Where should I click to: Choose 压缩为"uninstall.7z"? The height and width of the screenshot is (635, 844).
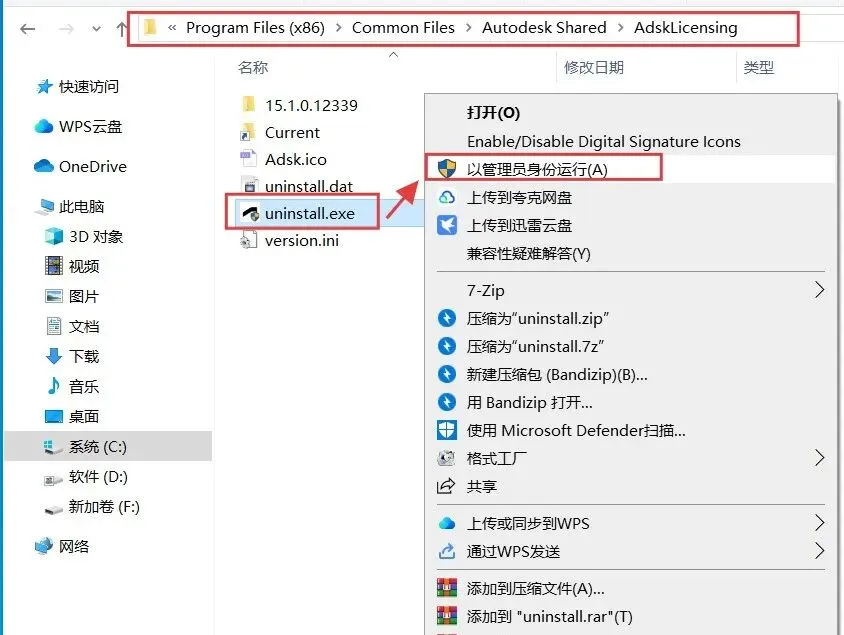coord(535,347)
